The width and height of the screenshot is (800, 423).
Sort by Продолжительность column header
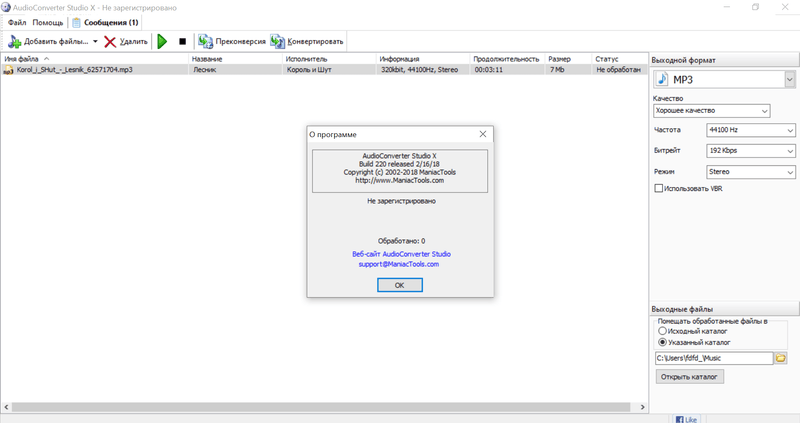[x=508, y=59]
